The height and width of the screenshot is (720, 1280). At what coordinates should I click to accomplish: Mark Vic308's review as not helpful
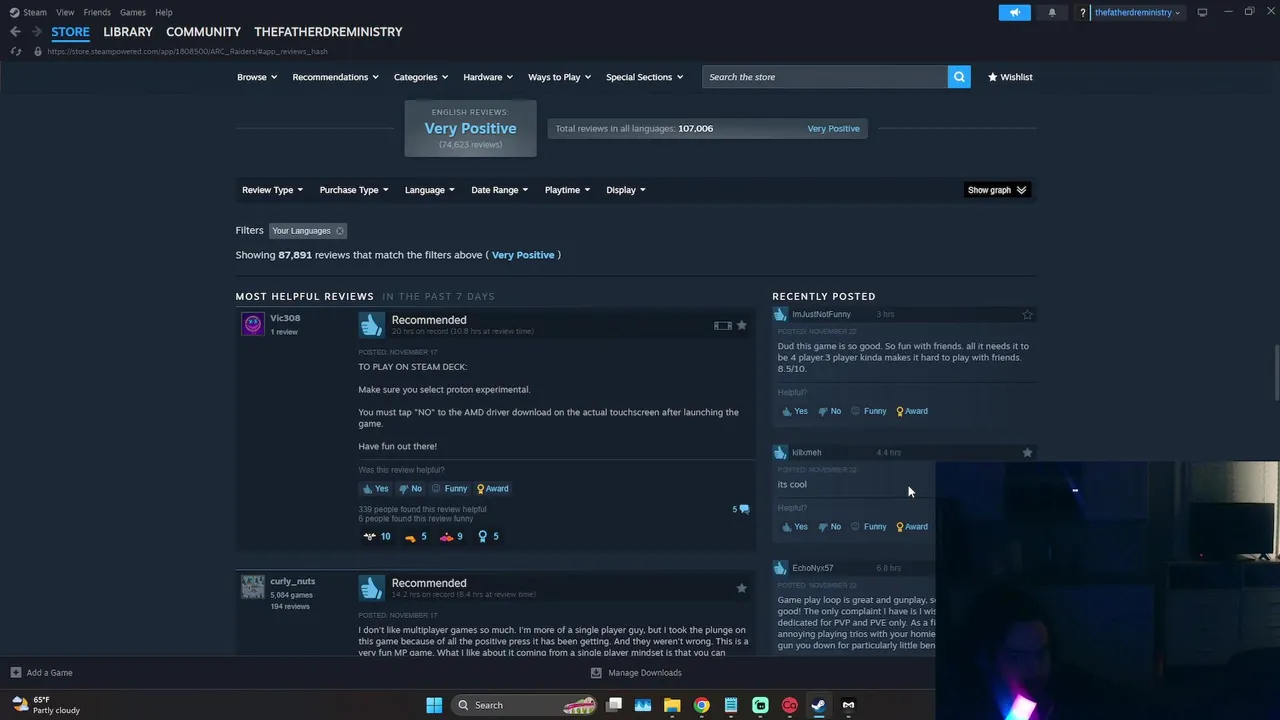tap(411, 489)
